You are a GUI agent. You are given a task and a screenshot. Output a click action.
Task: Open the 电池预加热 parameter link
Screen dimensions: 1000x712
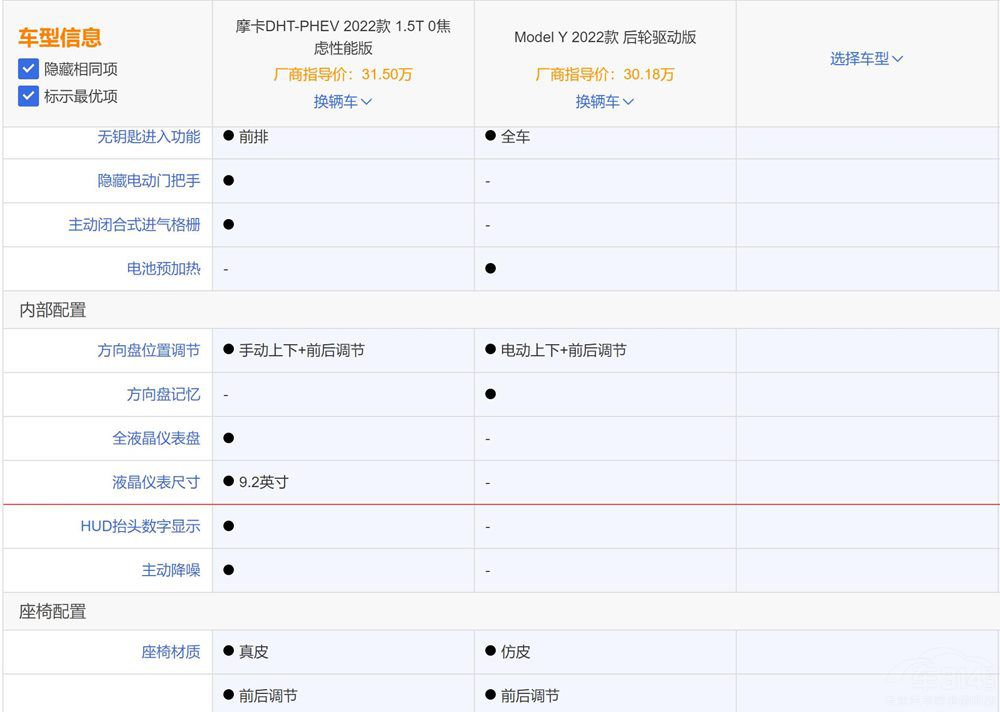coord(163,269)
